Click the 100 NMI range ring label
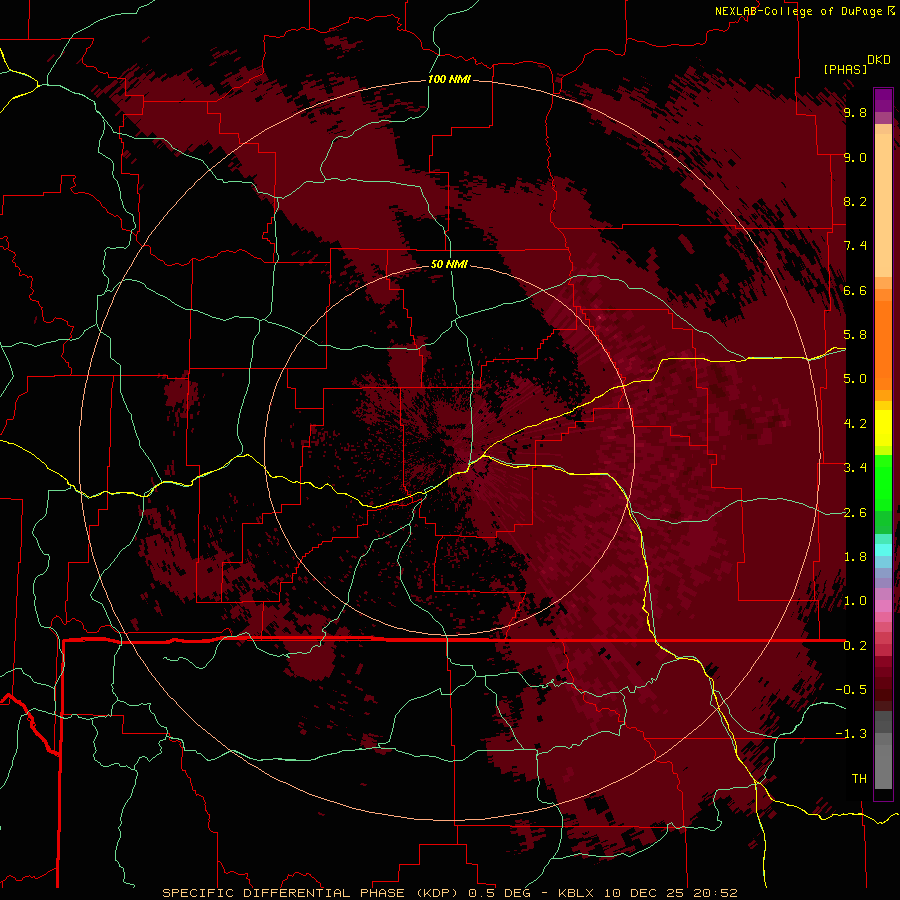This screenshot has width=900, height=900. click(x=449, y=79)
